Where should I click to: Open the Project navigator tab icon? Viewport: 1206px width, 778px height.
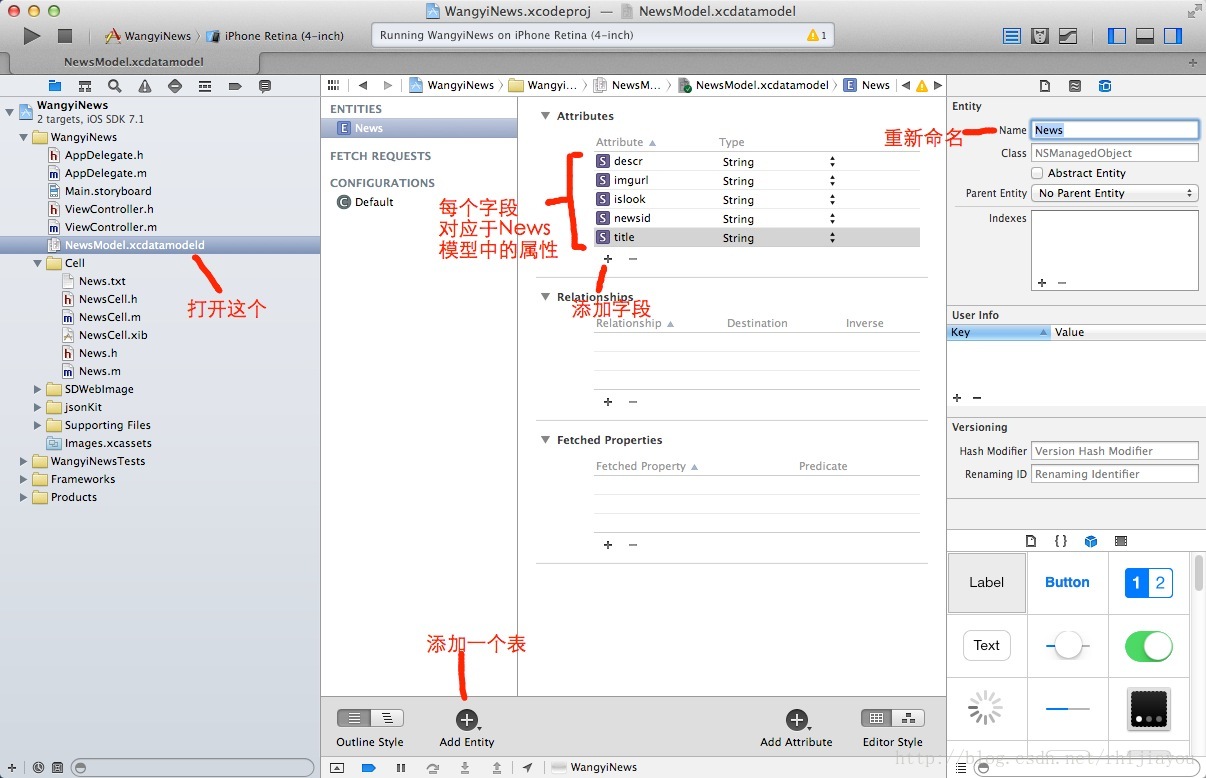[x=55, y=86]
